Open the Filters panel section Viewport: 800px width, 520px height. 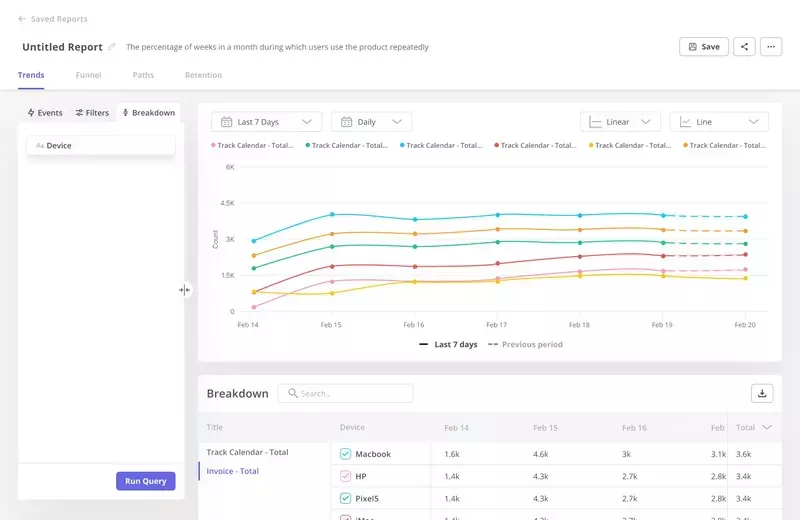pos(92,113)
